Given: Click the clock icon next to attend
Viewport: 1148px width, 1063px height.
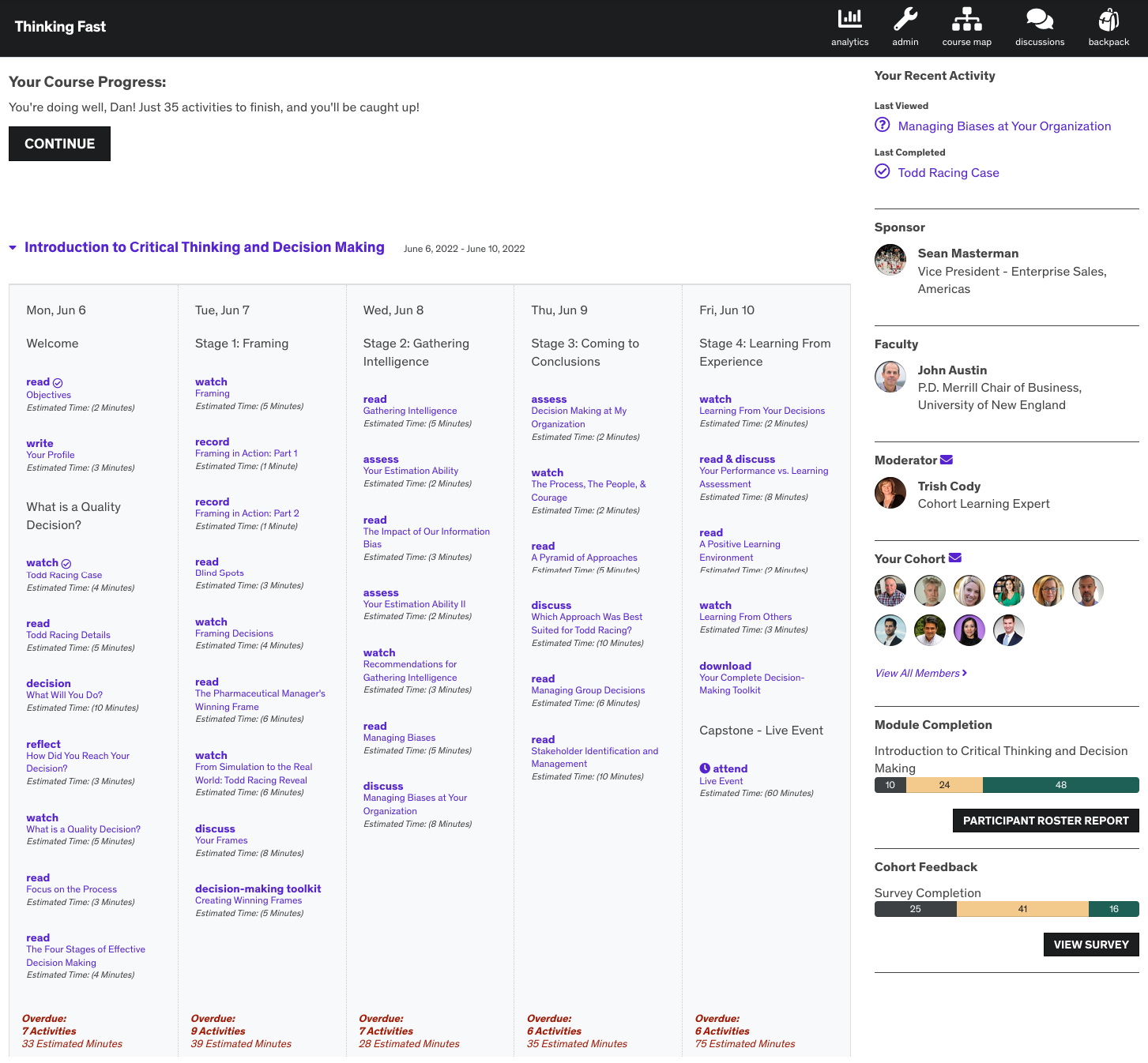Looking at the screenshot, I should [x=705, y=768].
